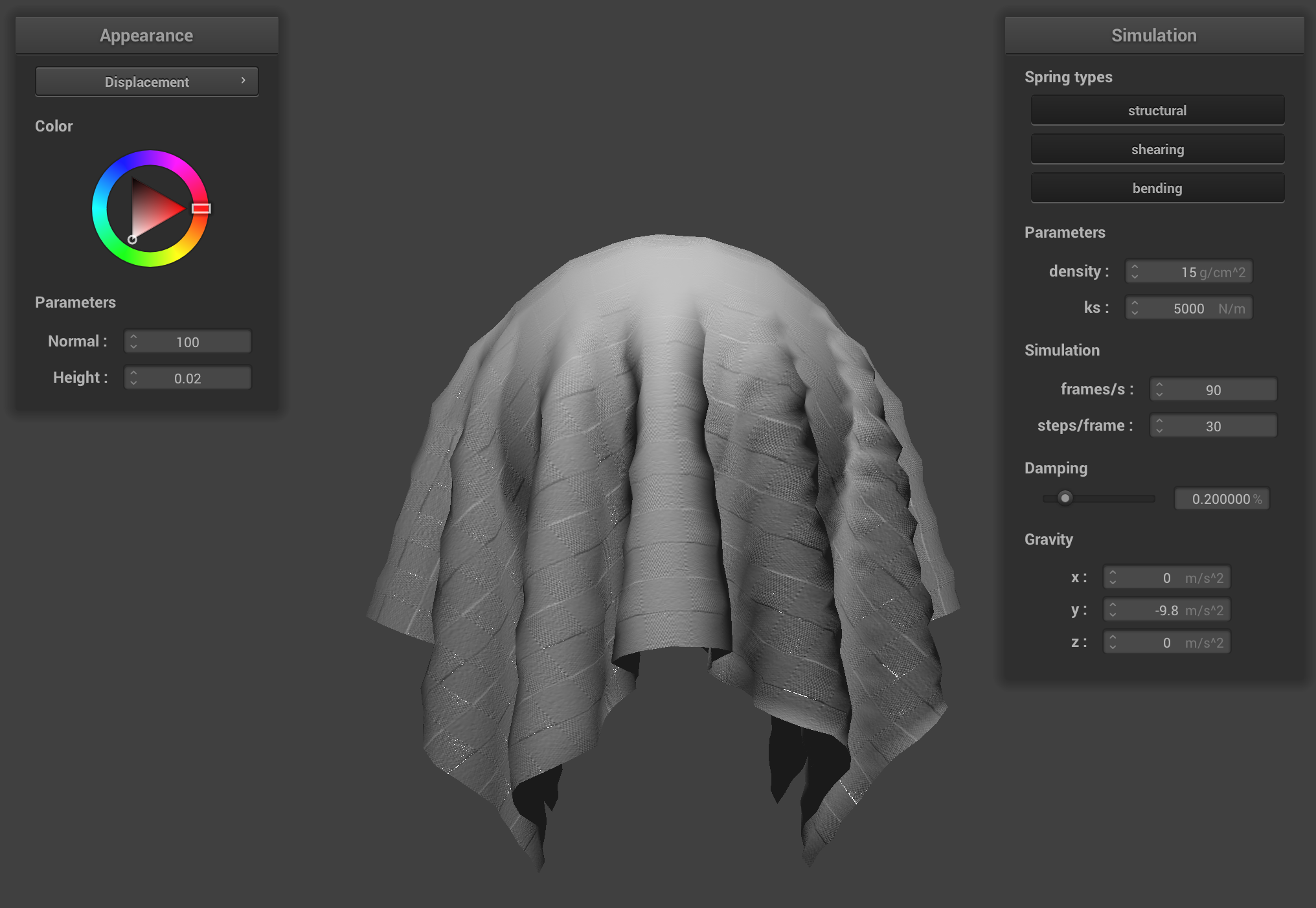
Task: Decrease the Normal value with down arrow
Action: [133, 346]
